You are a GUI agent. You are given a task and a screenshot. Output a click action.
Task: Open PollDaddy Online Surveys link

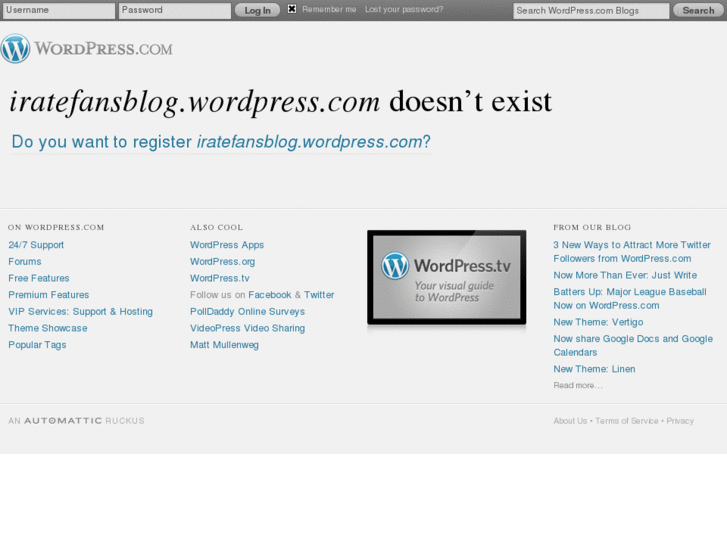248,312
